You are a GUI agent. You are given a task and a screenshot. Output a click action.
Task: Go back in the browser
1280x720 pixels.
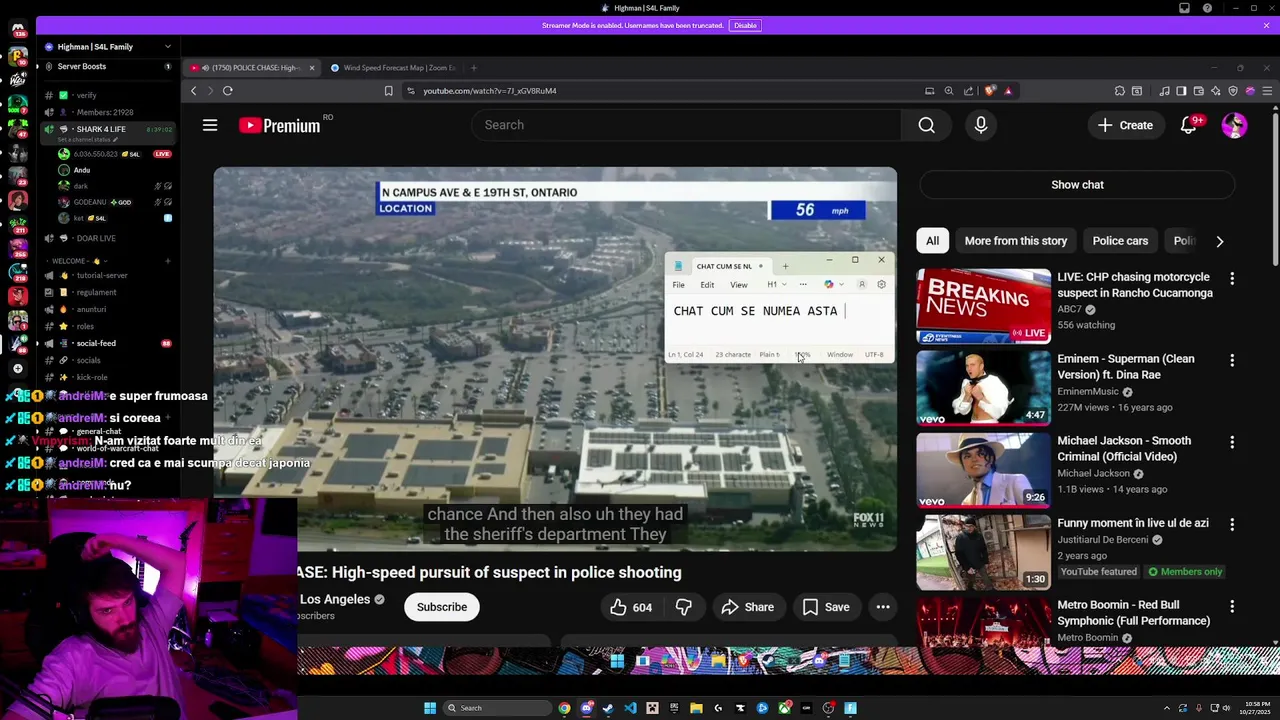coord(194,91)
